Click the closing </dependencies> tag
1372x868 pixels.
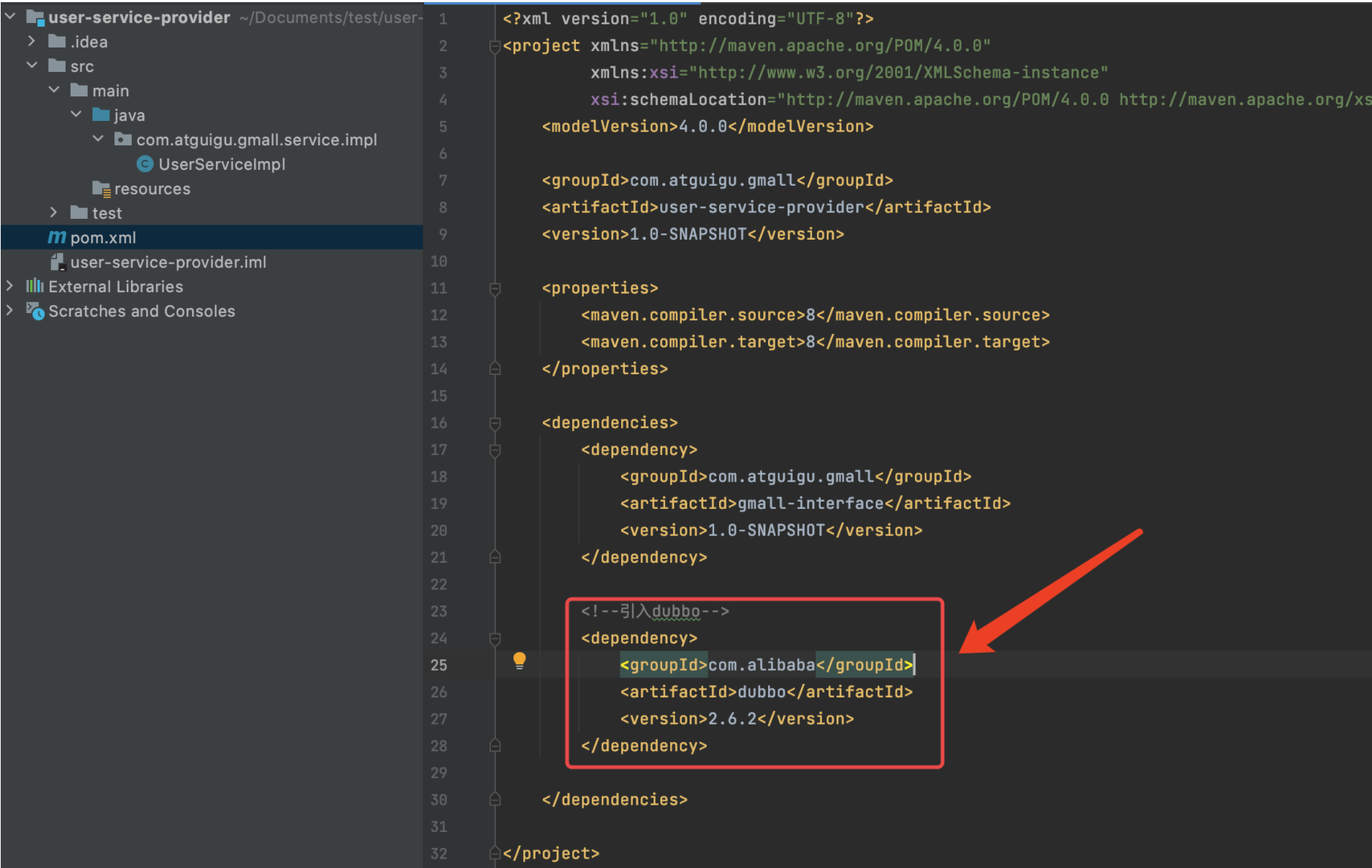(x=614, y=800)
